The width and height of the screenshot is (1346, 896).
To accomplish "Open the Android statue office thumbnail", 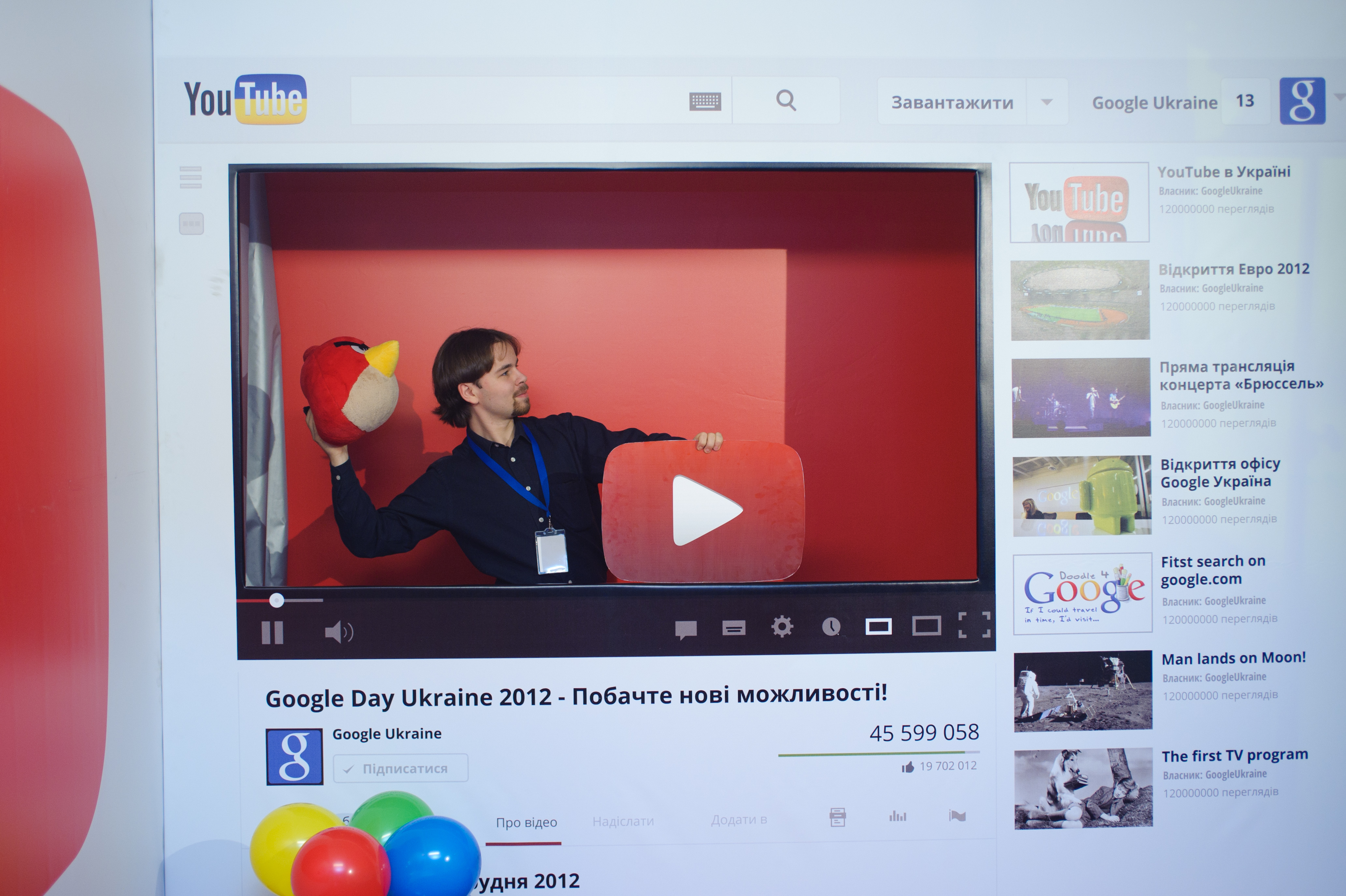I will (1082, 496).
